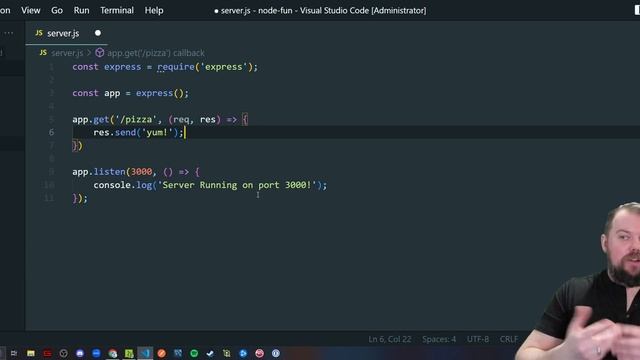Image resolution: width=640 pixels, height=360 pixels.
Task: Open the OBS icon on taskbar
Action: pos(63,353)
